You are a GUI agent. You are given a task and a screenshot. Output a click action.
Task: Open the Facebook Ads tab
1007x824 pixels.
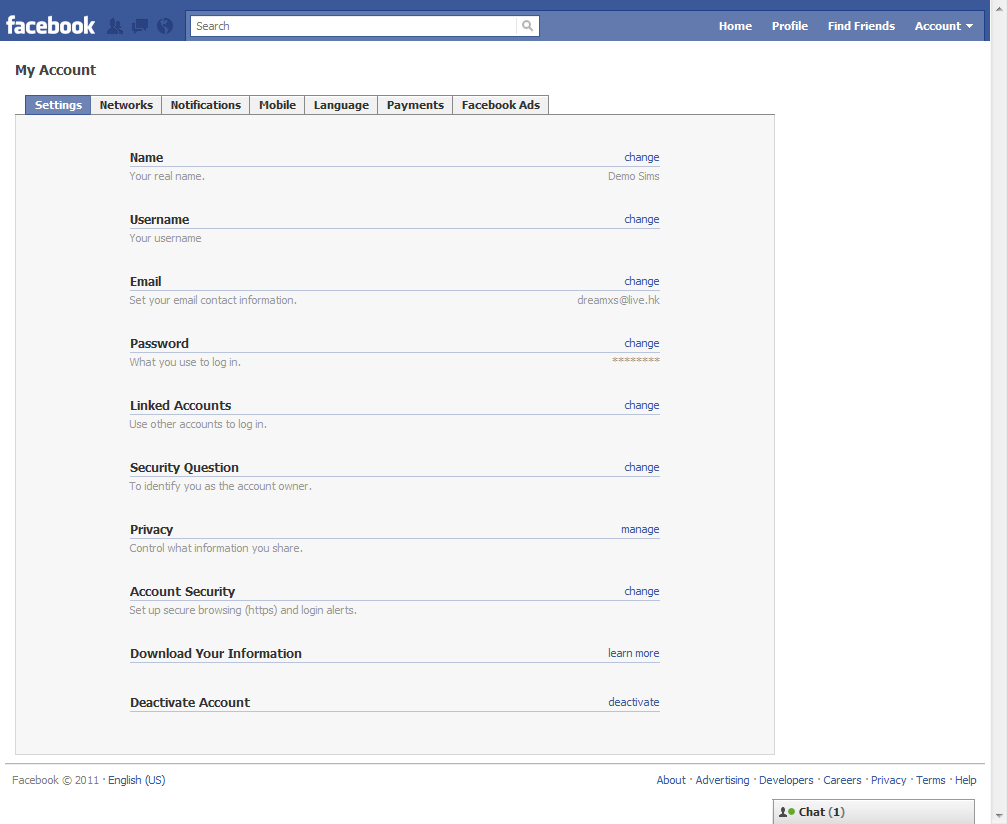[501, 105]
